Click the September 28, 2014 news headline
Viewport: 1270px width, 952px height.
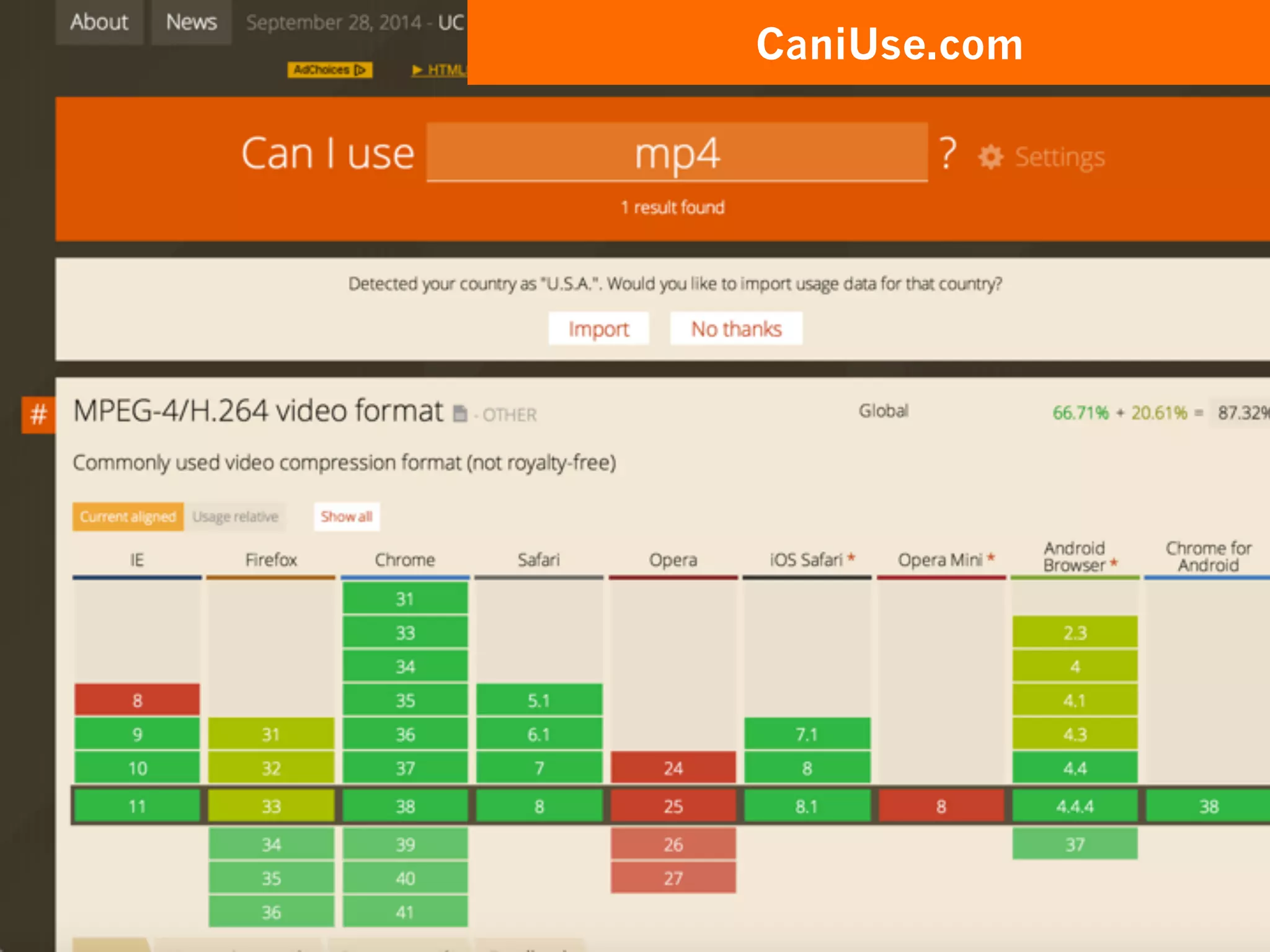(355, 23)
